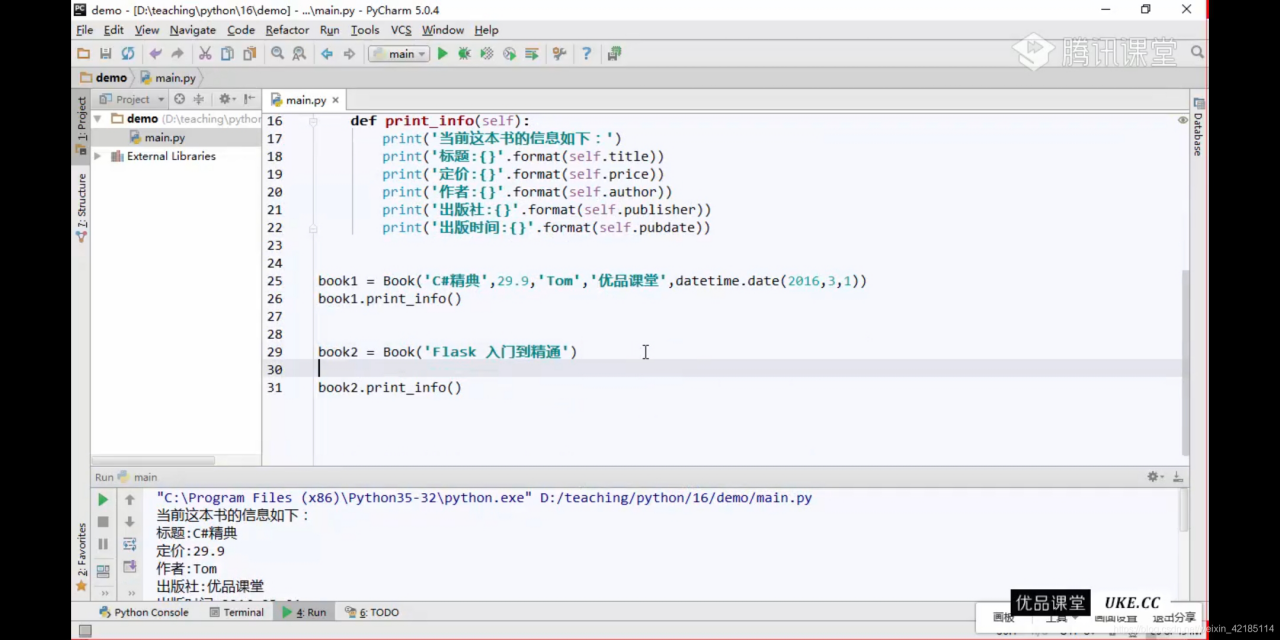1280x640 pixels.
Task: Click the Paste toolbar icon
Action: click(249, 54)
